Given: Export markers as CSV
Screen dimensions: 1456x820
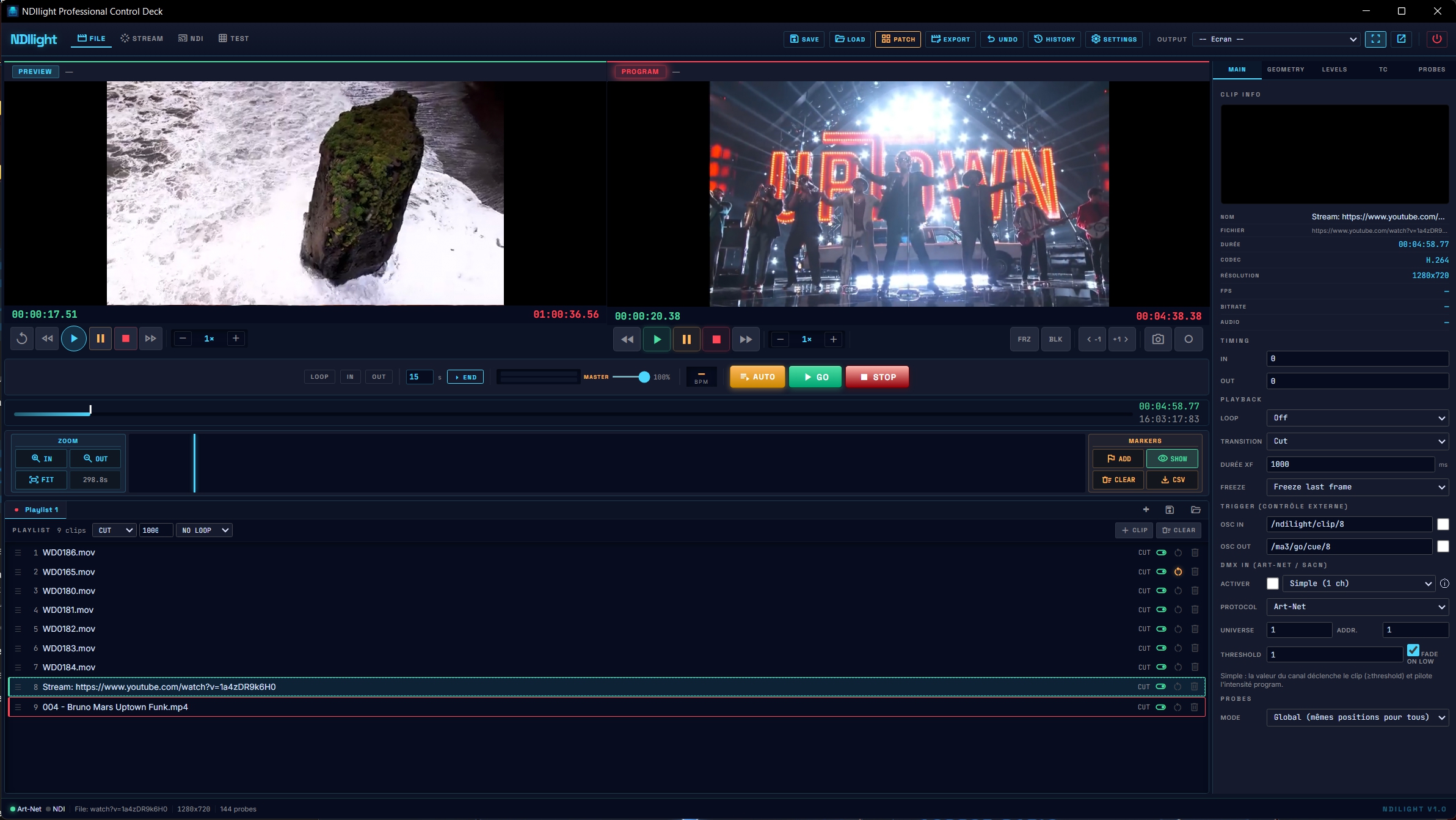Looking at the screenshot, I should click(1172, 480).
